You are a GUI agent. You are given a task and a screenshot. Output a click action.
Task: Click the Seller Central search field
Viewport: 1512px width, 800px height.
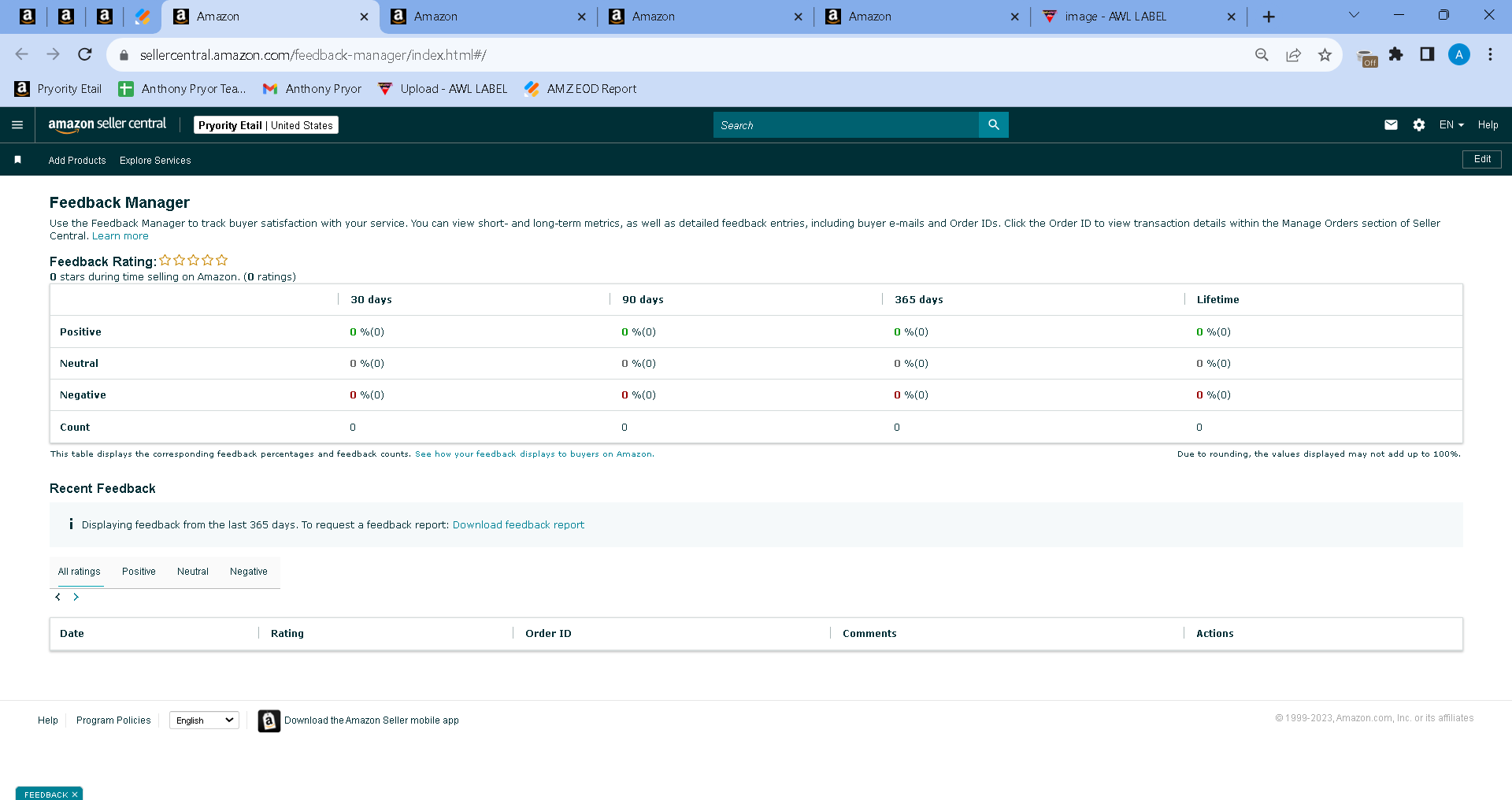coord(846,125)
